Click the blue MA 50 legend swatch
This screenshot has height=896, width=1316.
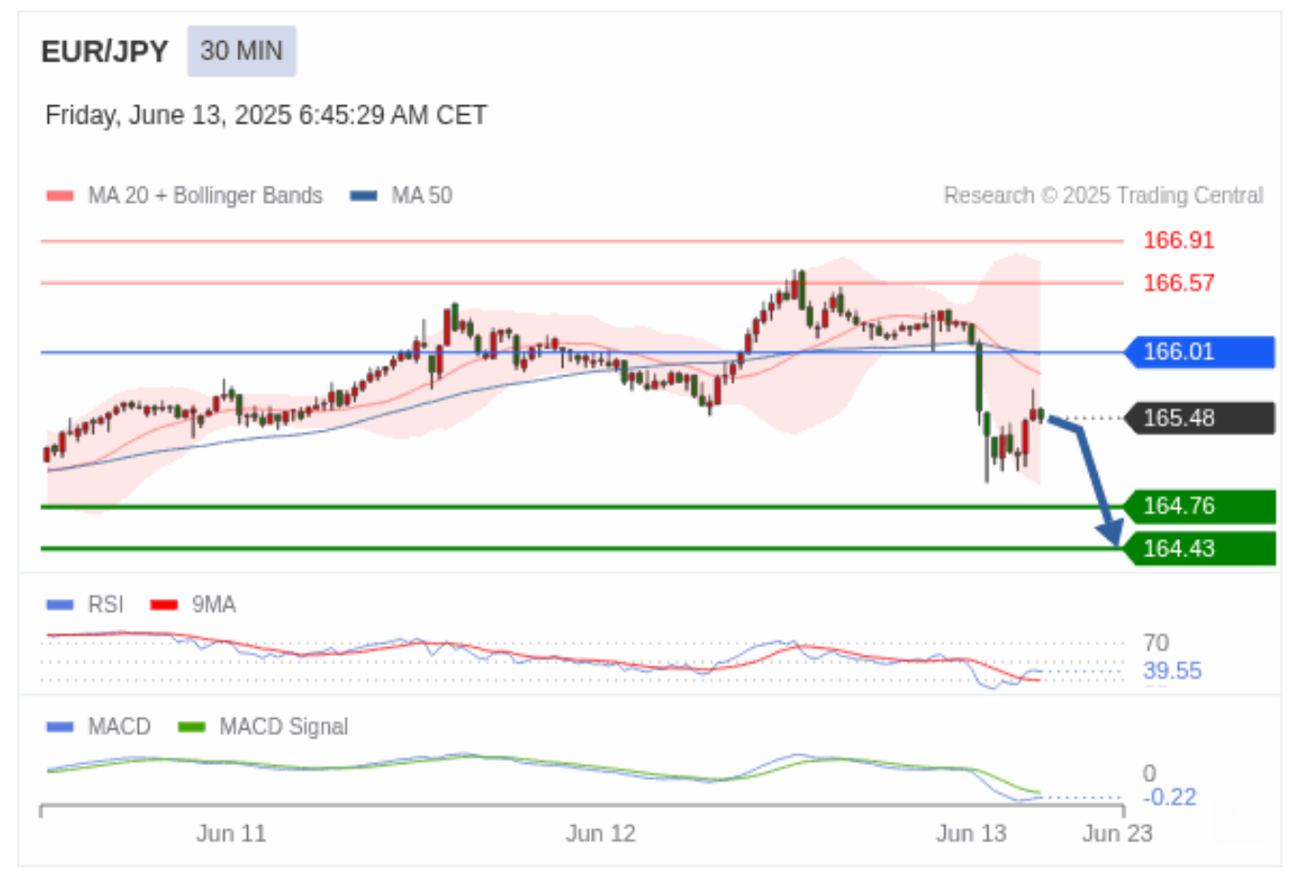364,195
